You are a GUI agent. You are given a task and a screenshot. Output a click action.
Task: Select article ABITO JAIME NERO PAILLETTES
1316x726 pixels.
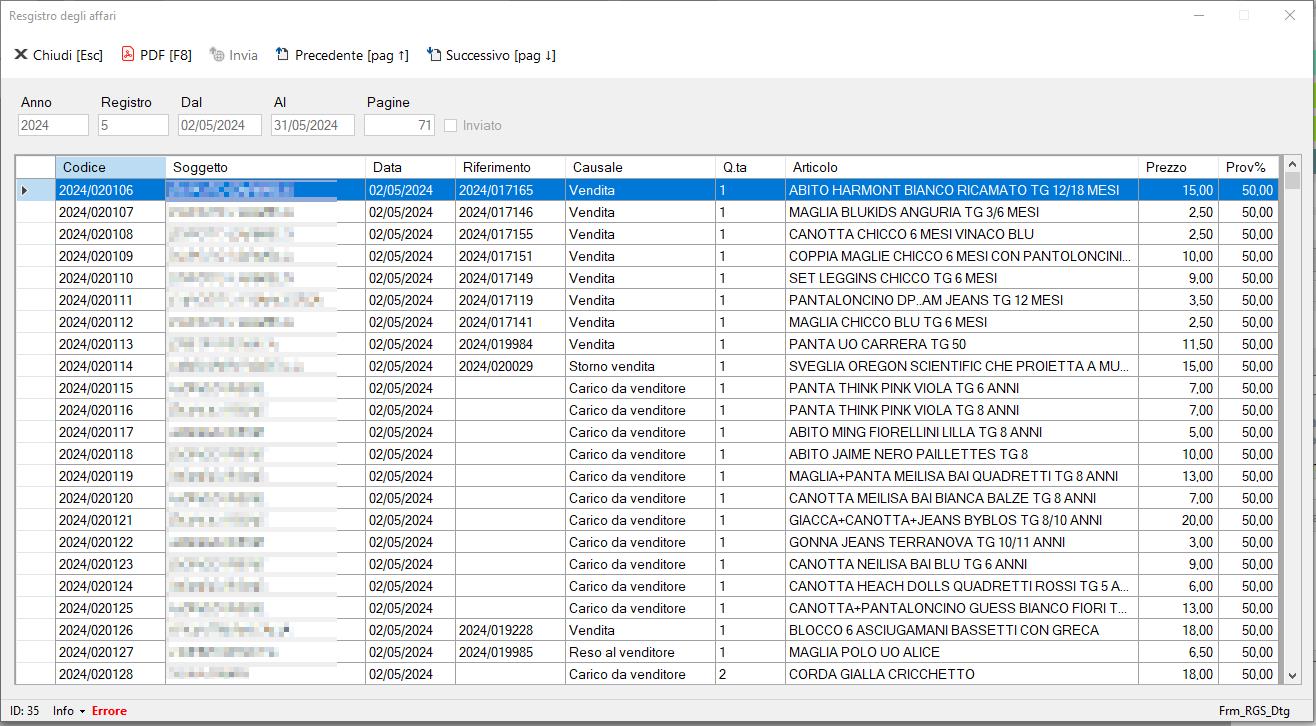coord(962,454)
